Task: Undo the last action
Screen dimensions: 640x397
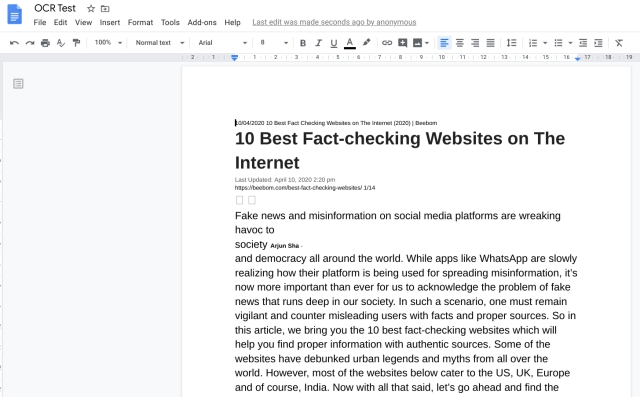Action: [14, 42]
